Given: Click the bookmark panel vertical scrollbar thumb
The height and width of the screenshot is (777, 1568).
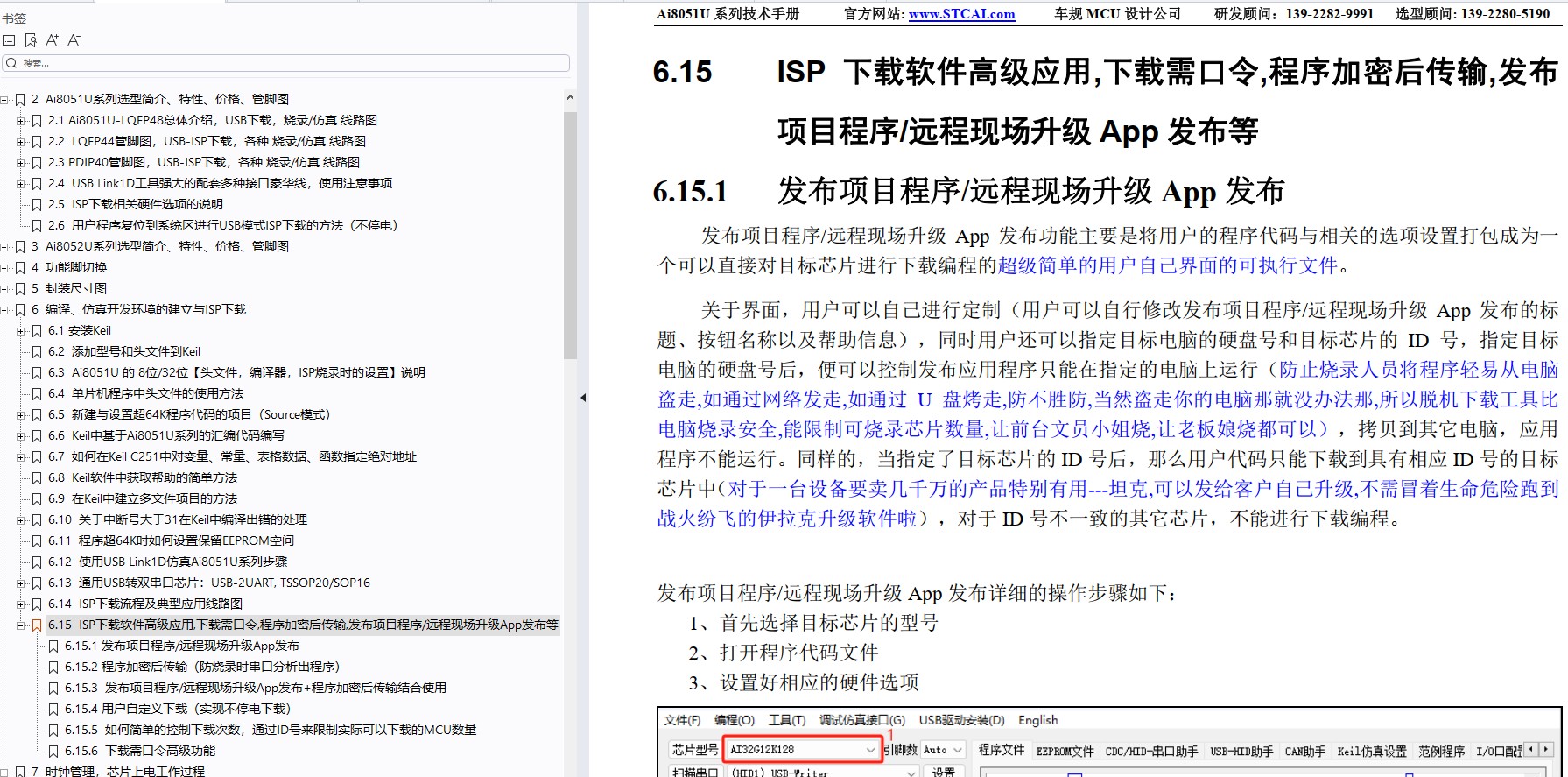Looking at the screenshot, I should 570,235.
